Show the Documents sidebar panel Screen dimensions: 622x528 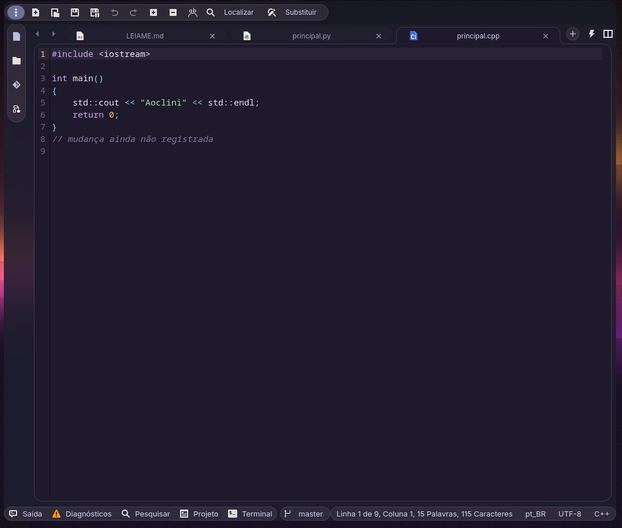[16, 36]
